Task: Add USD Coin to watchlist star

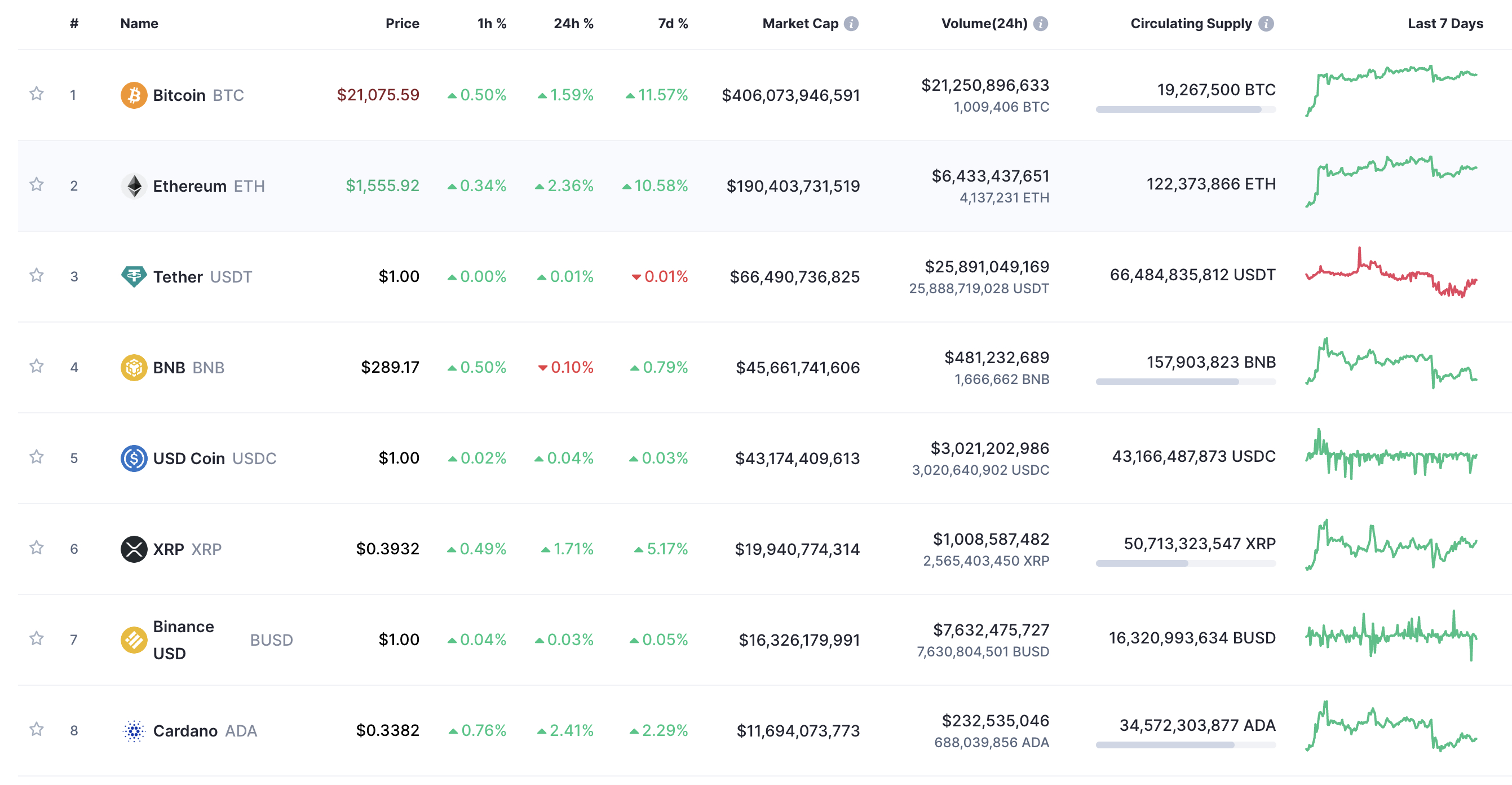Action: (x=37, y=457)
